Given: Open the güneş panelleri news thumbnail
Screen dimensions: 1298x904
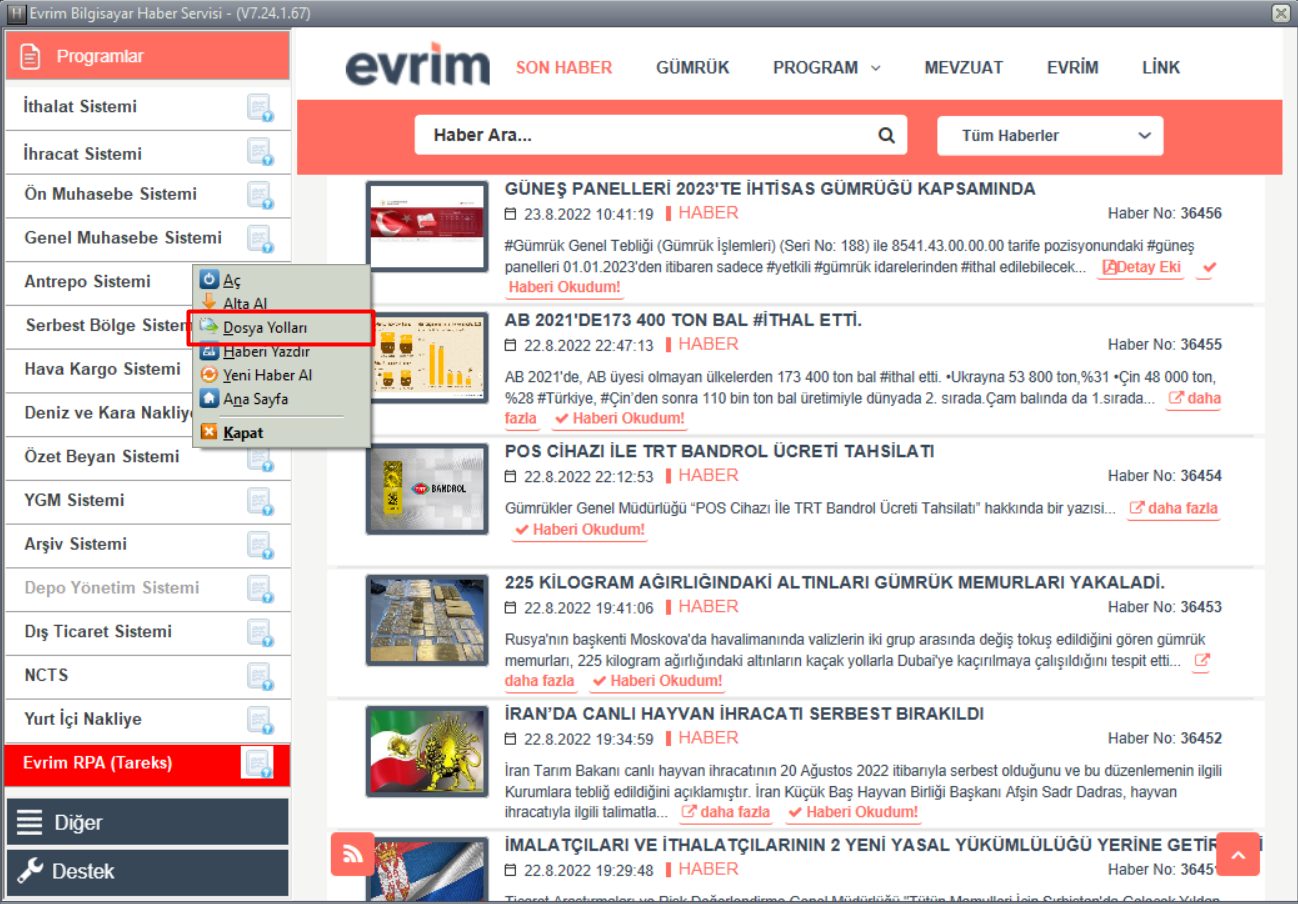Looking at the screenshot, I should coord(427,227).
